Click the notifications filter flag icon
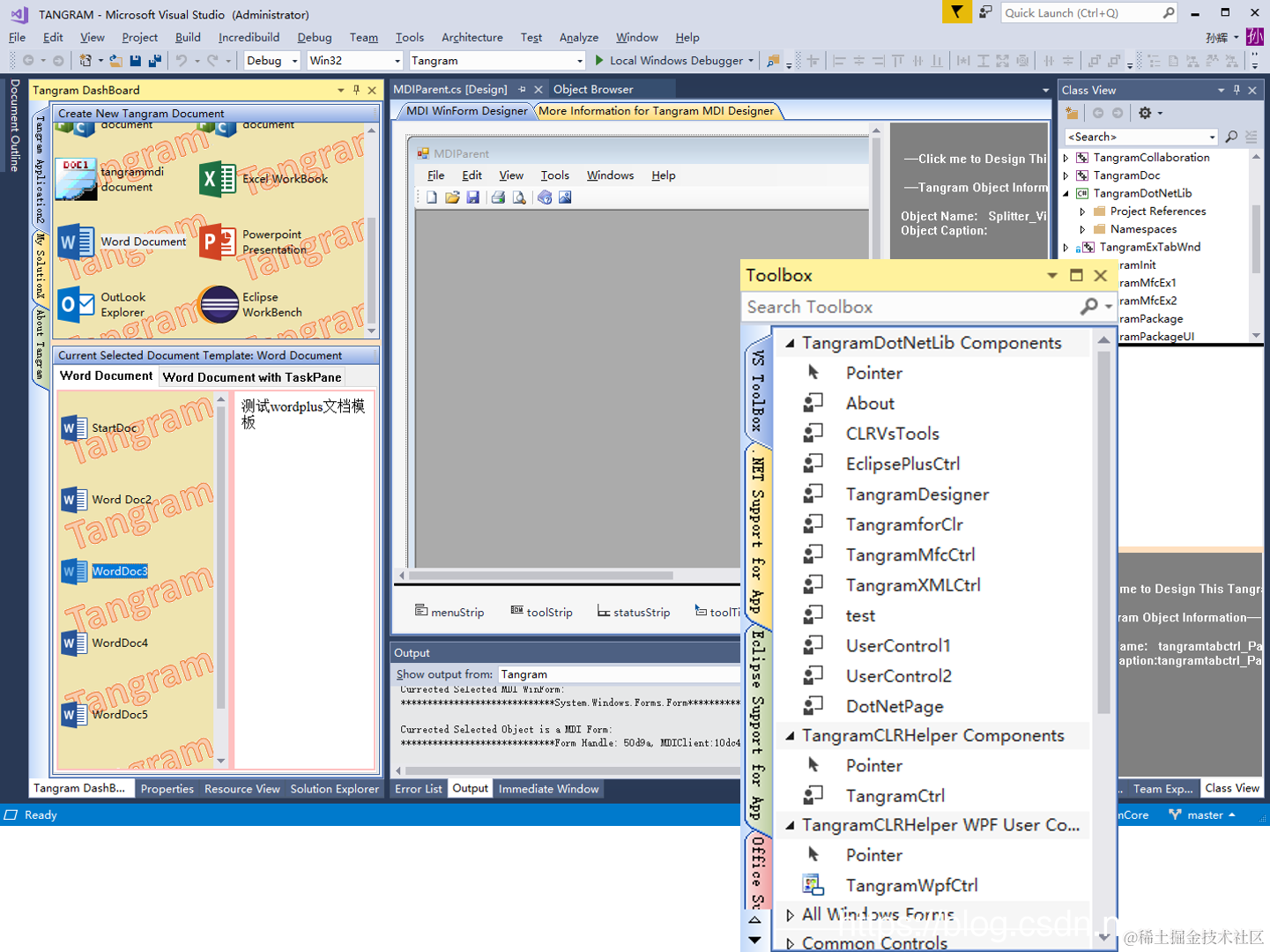This screenshot has height=952, width=1270. [956, 12]
